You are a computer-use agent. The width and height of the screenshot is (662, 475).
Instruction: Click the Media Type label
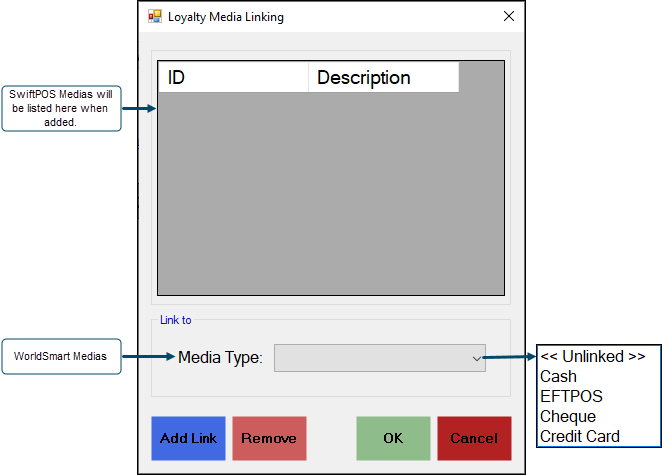click(220, 358)
